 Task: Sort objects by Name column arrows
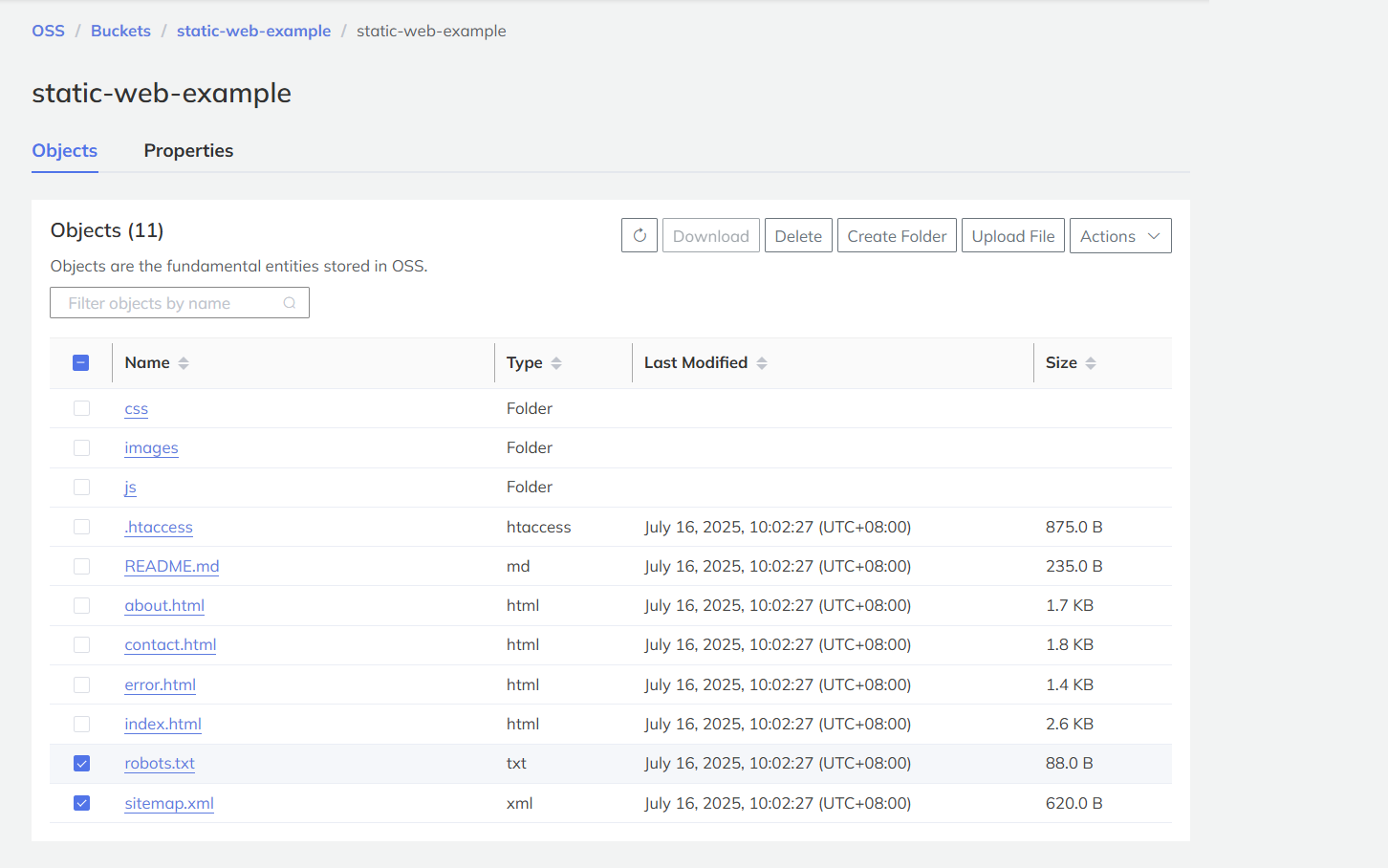[184, 363]
